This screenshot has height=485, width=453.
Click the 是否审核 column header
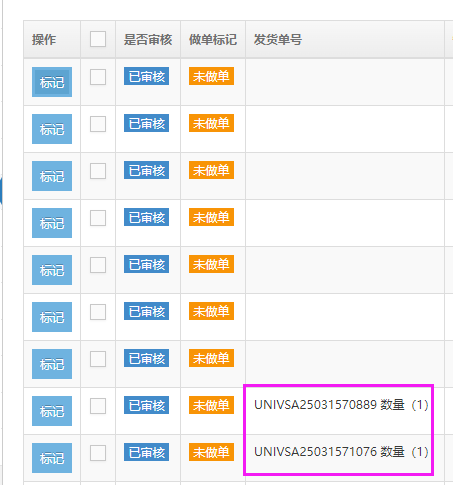pos(148,40)
